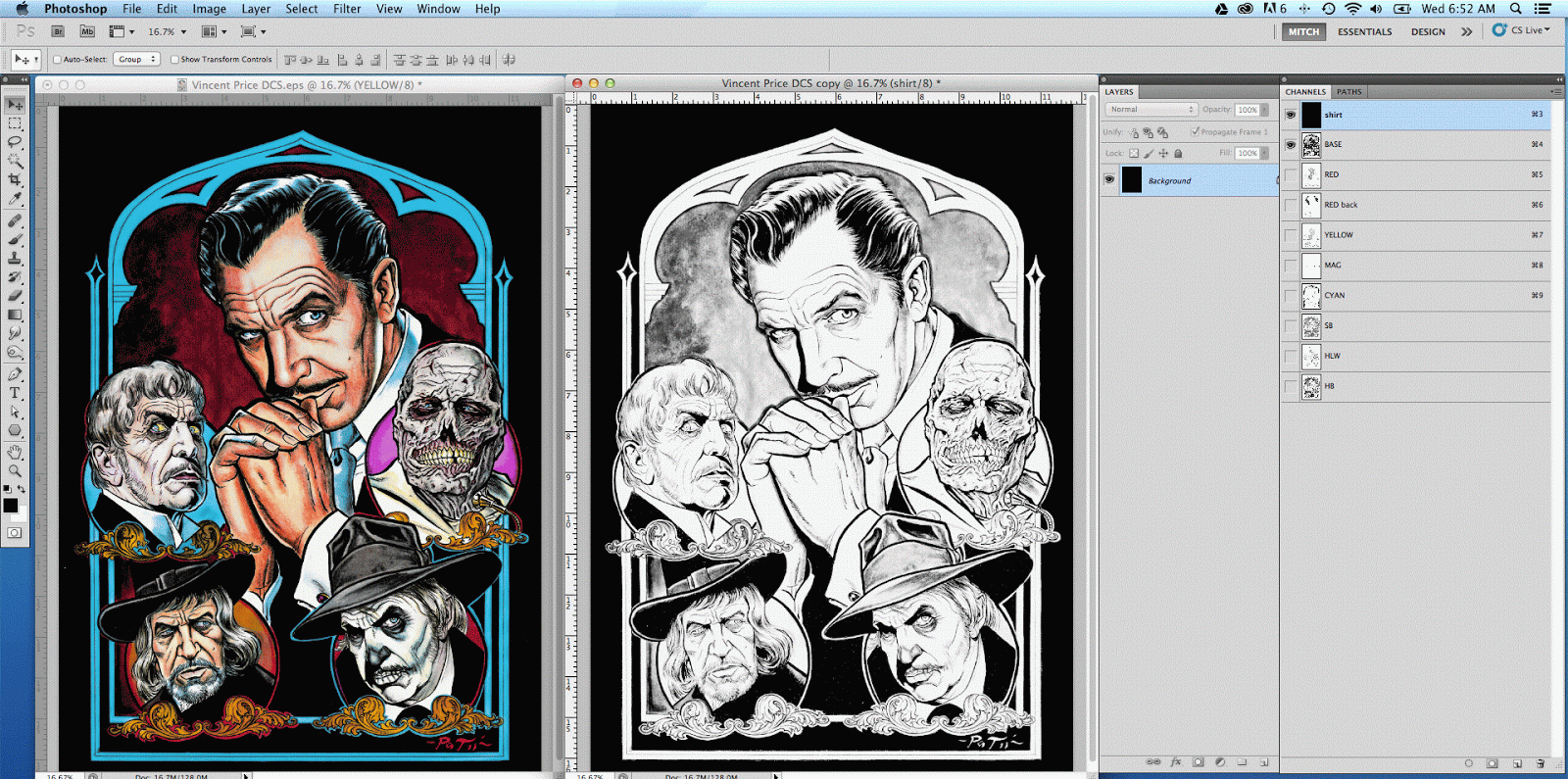Launch Mini Bridge from the Mb icon
Viewport: 1568px width, 779px height.
click(87, 31)
